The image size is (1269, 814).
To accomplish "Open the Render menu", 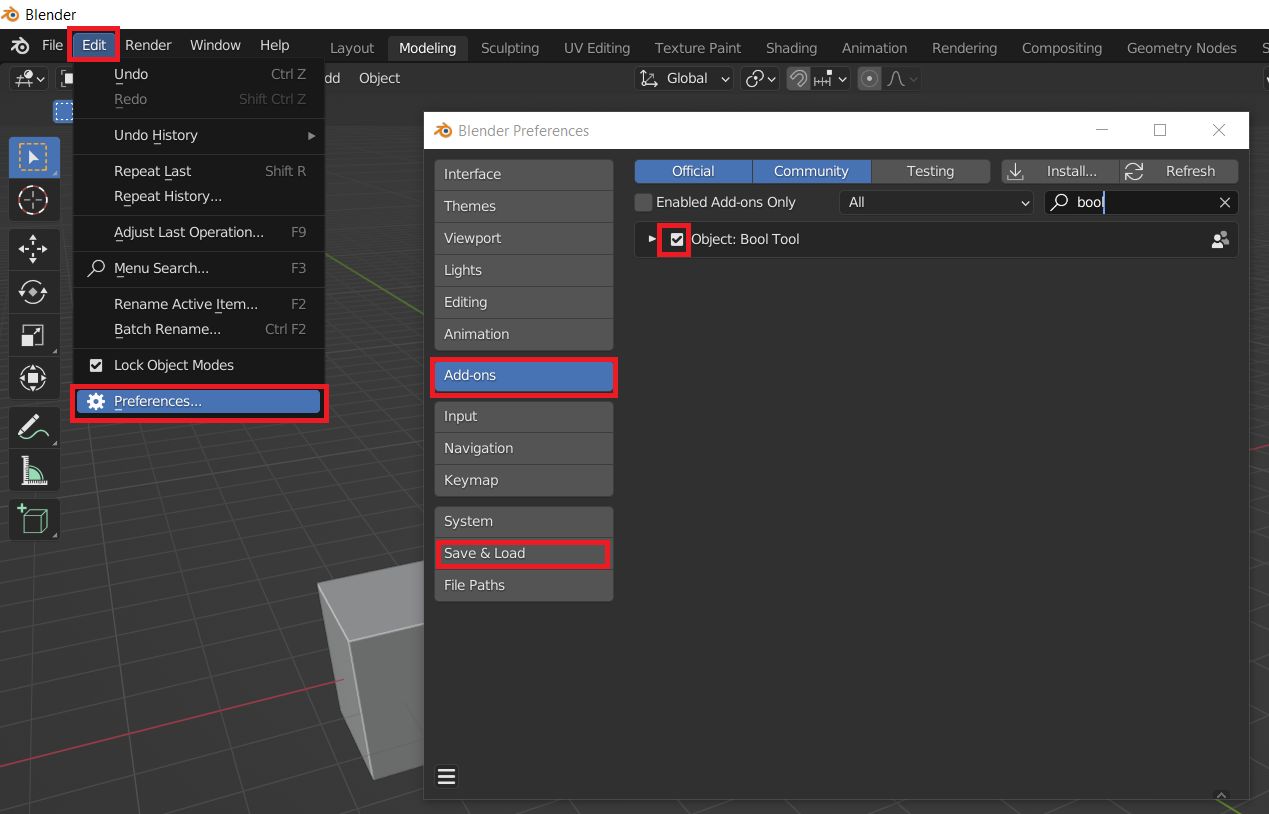I will coord(147,44).
